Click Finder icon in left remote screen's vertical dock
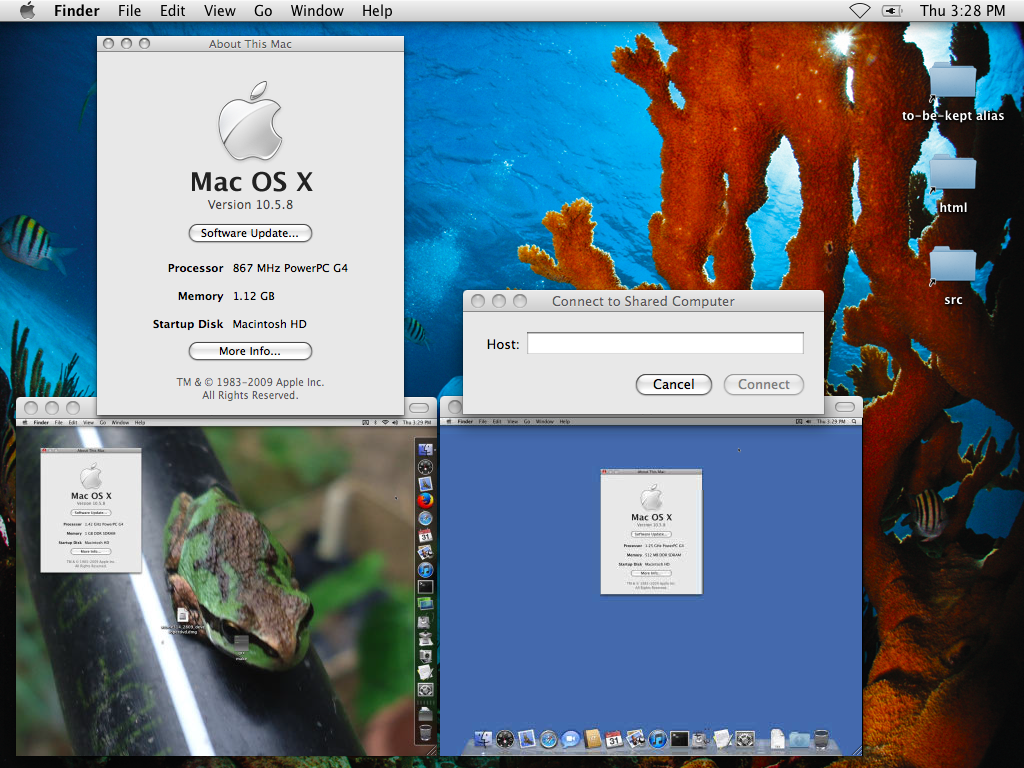The height and width of the screenshot is (768, 1024). (x=425, y=449)
